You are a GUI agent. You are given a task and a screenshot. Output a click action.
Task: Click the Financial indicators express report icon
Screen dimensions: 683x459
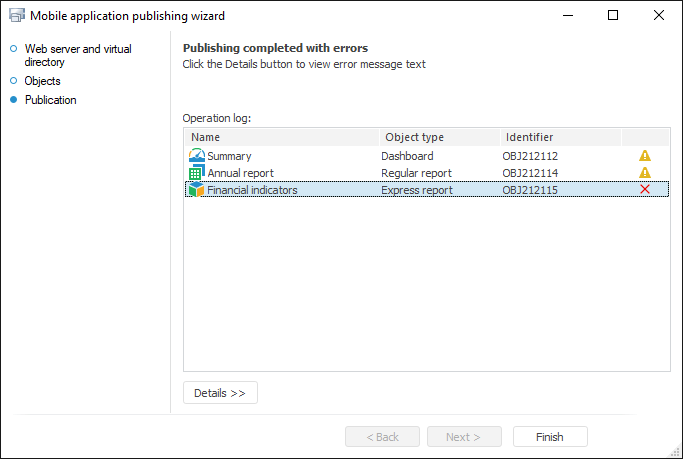[x=196, y=190]
